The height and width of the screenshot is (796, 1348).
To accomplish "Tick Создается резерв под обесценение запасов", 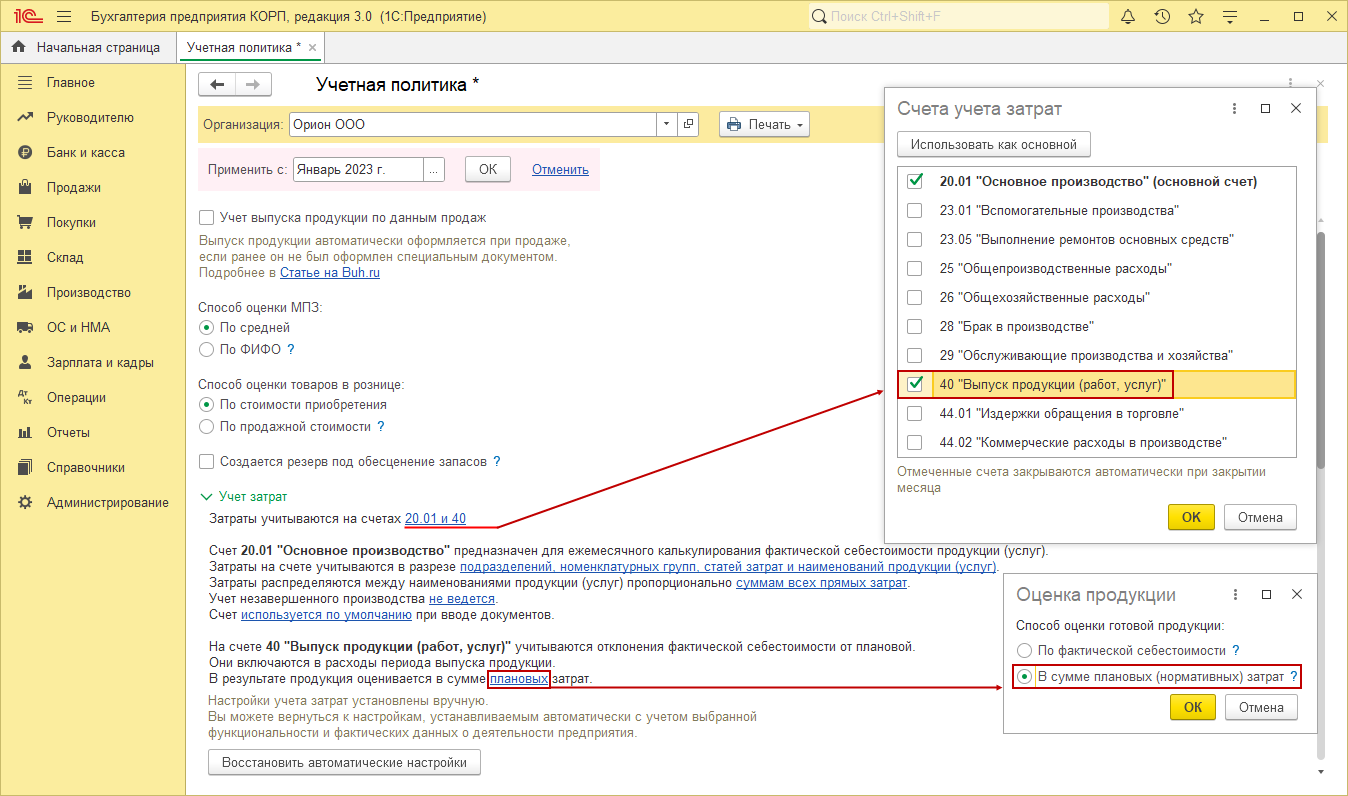I will pyautogui.click(x=207, y=462).
